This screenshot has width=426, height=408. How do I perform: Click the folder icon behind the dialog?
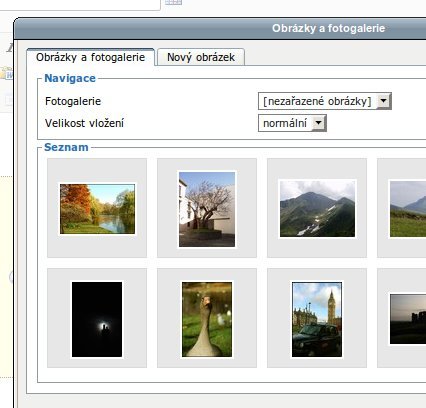click(x=6, y=73)
